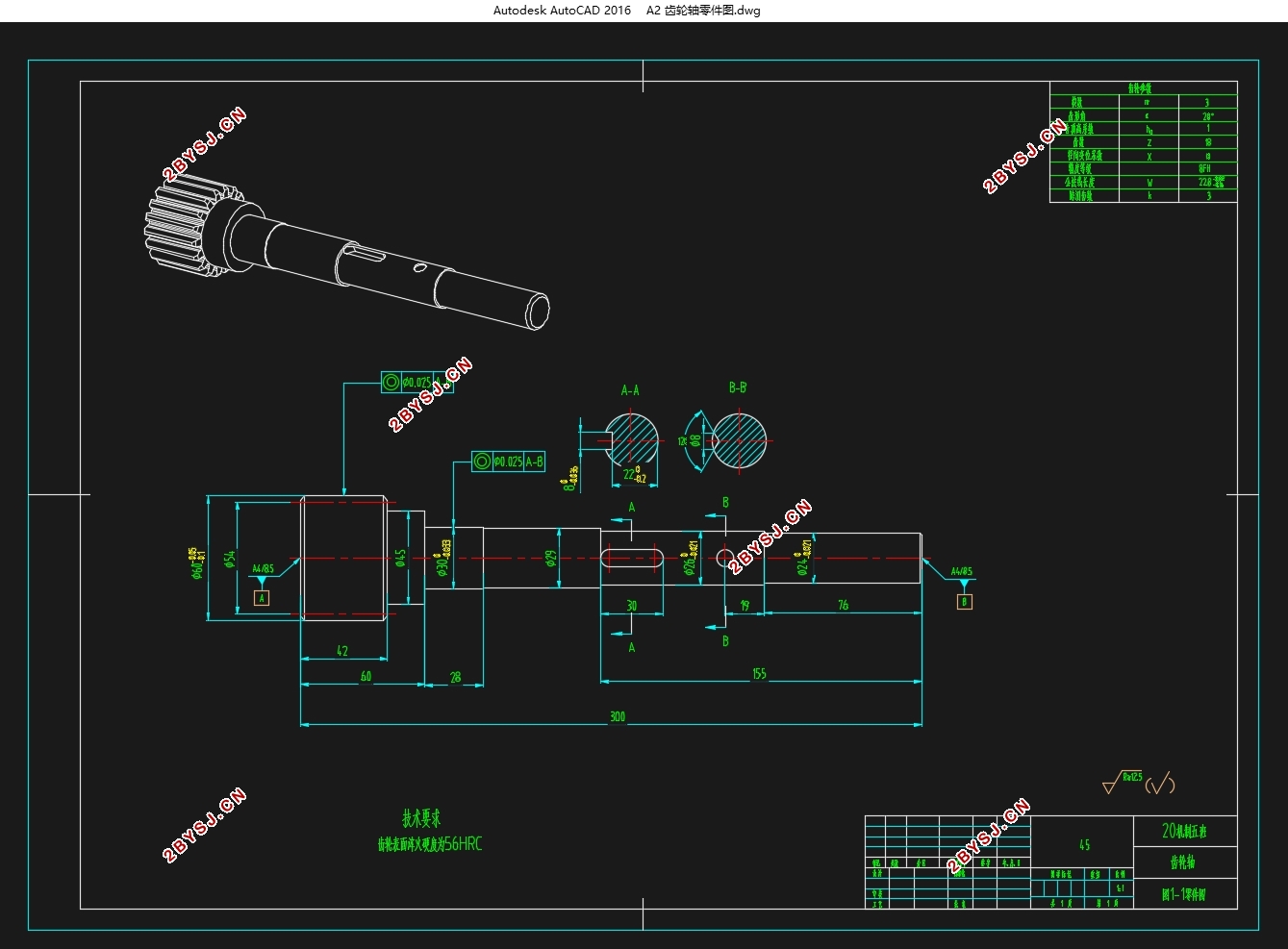The width and height of the screenshot is (1288, 949).
Task: Click the gear parameter table header
Action: point(1143,87)
